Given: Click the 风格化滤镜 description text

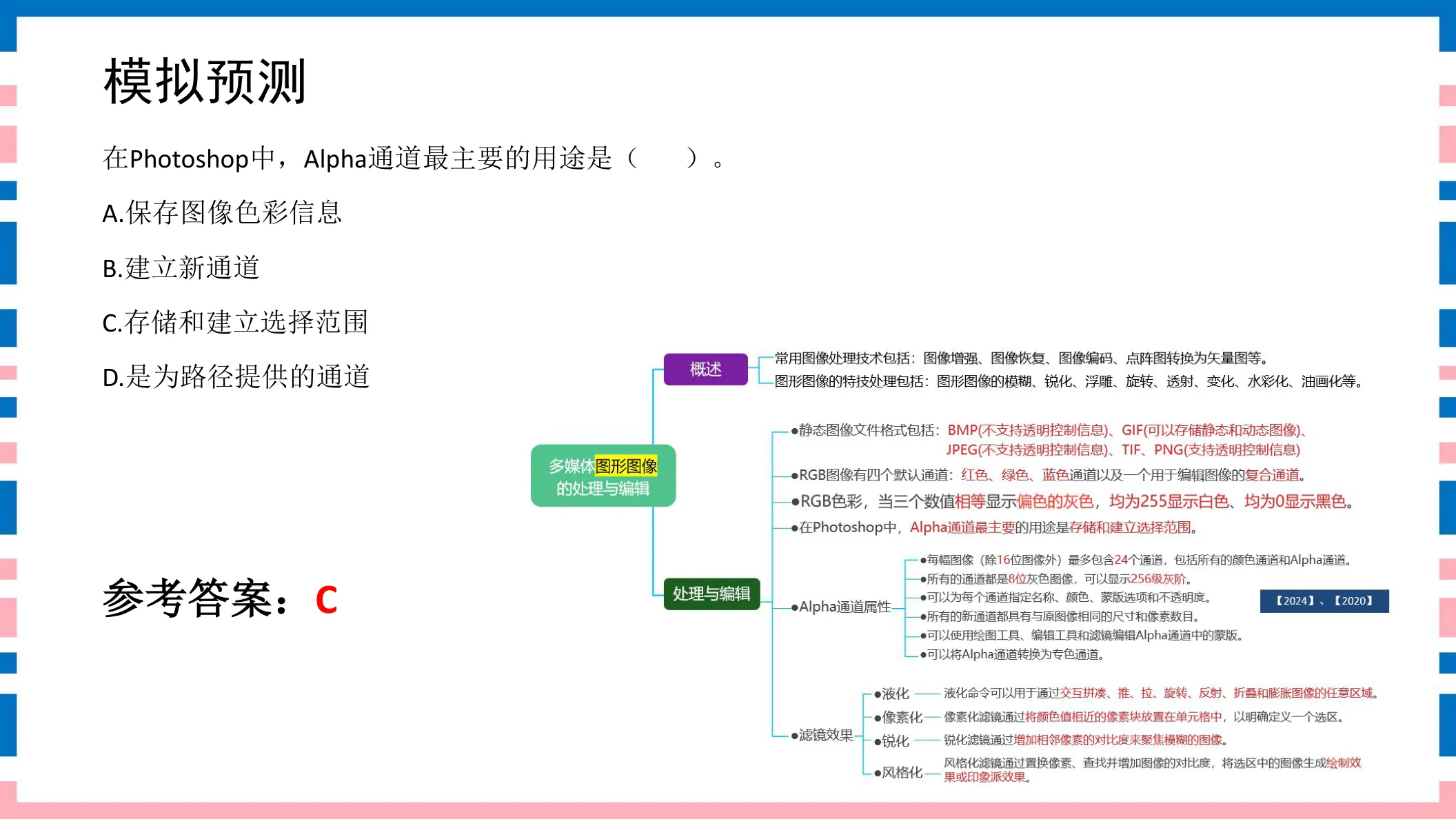Looking at the screenshot, I should [x=1153, y=769].
